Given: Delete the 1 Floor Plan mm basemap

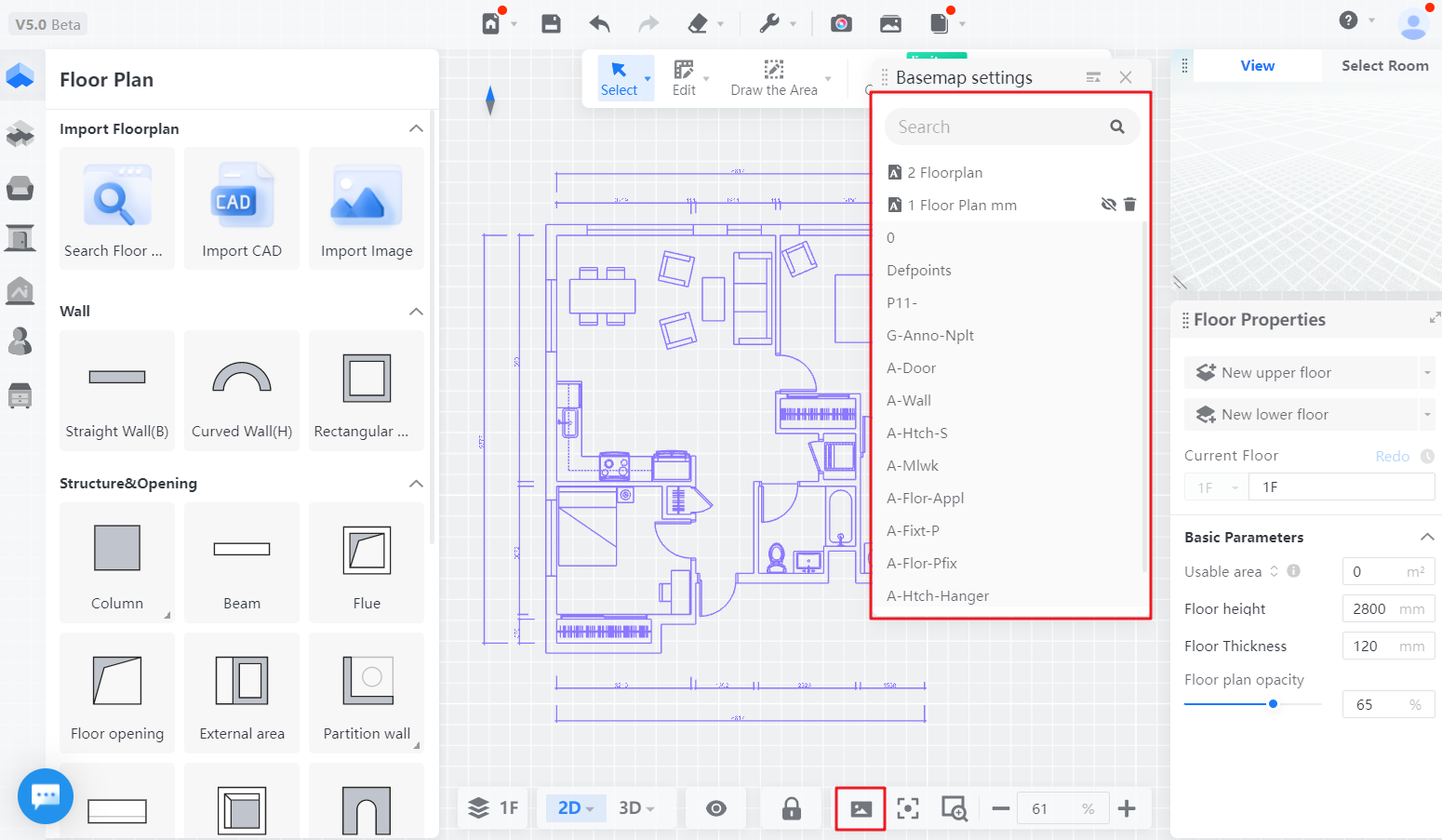Looking at the screenshot, I should [1129, 205].
